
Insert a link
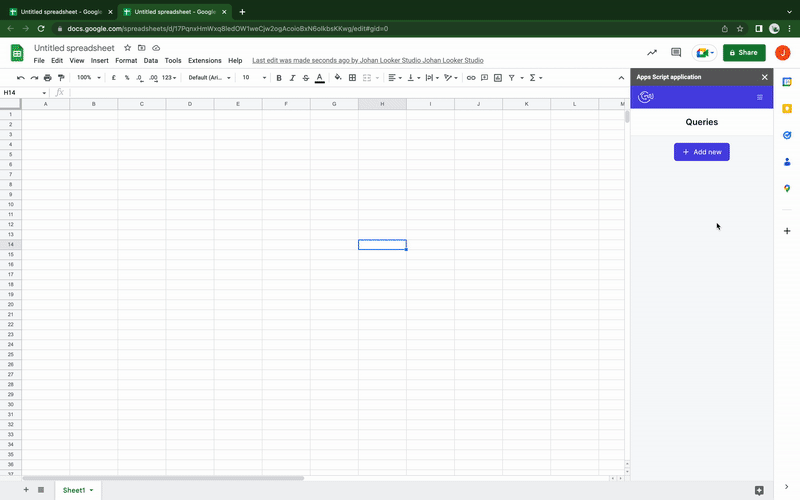[x=471, y=78]
